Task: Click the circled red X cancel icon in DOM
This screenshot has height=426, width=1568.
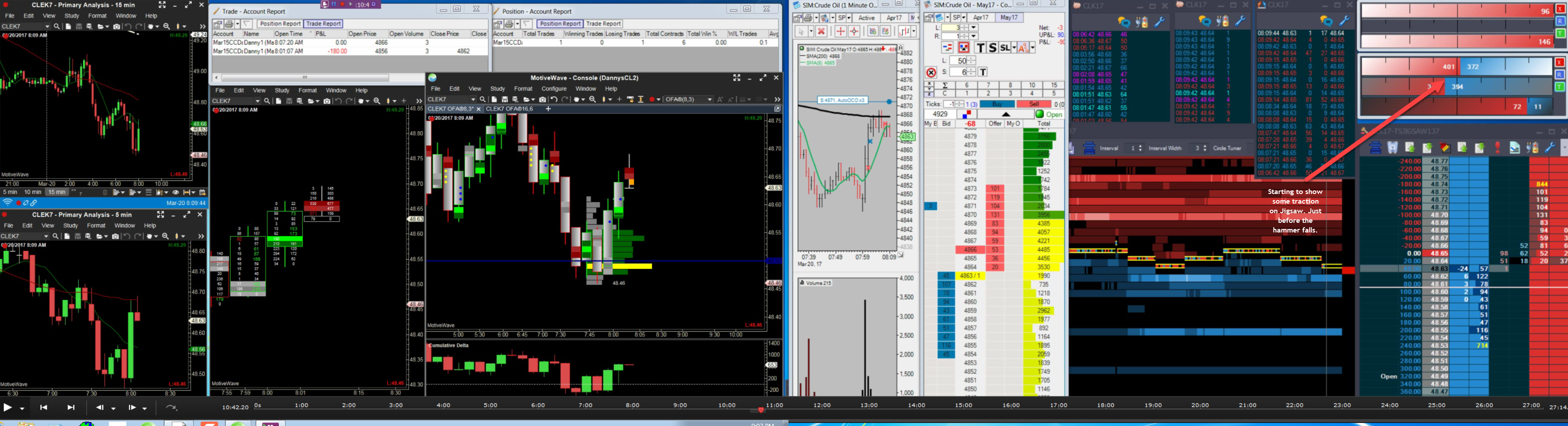Action: (x=931, y=73)
